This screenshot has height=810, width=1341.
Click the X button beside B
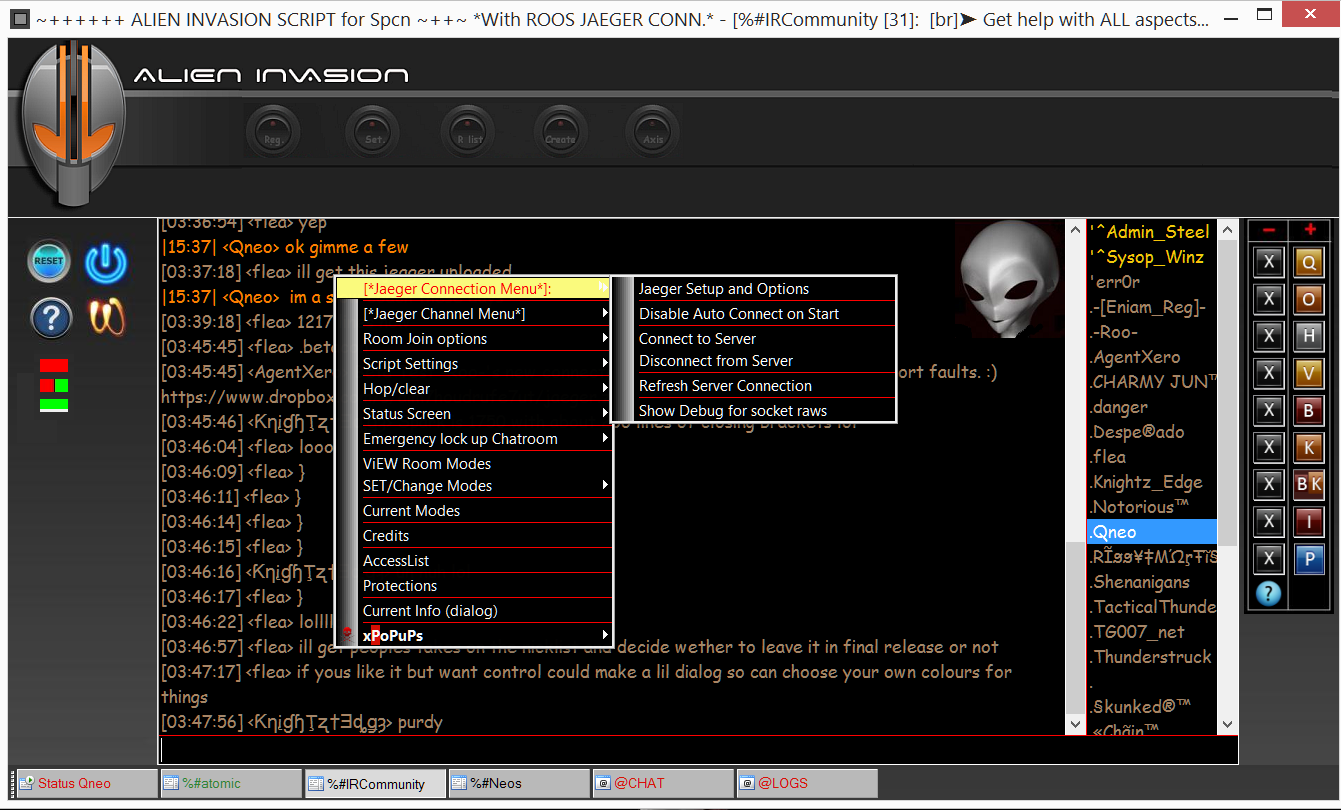pyautogui.click(x=1269, y=410)
